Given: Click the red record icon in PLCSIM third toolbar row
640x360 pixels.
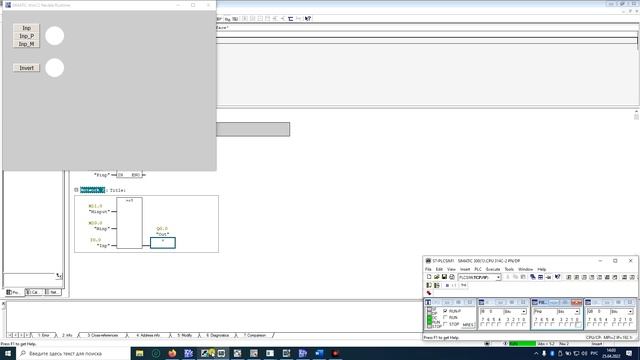Looking at the screenshot, I should point(429,293).
